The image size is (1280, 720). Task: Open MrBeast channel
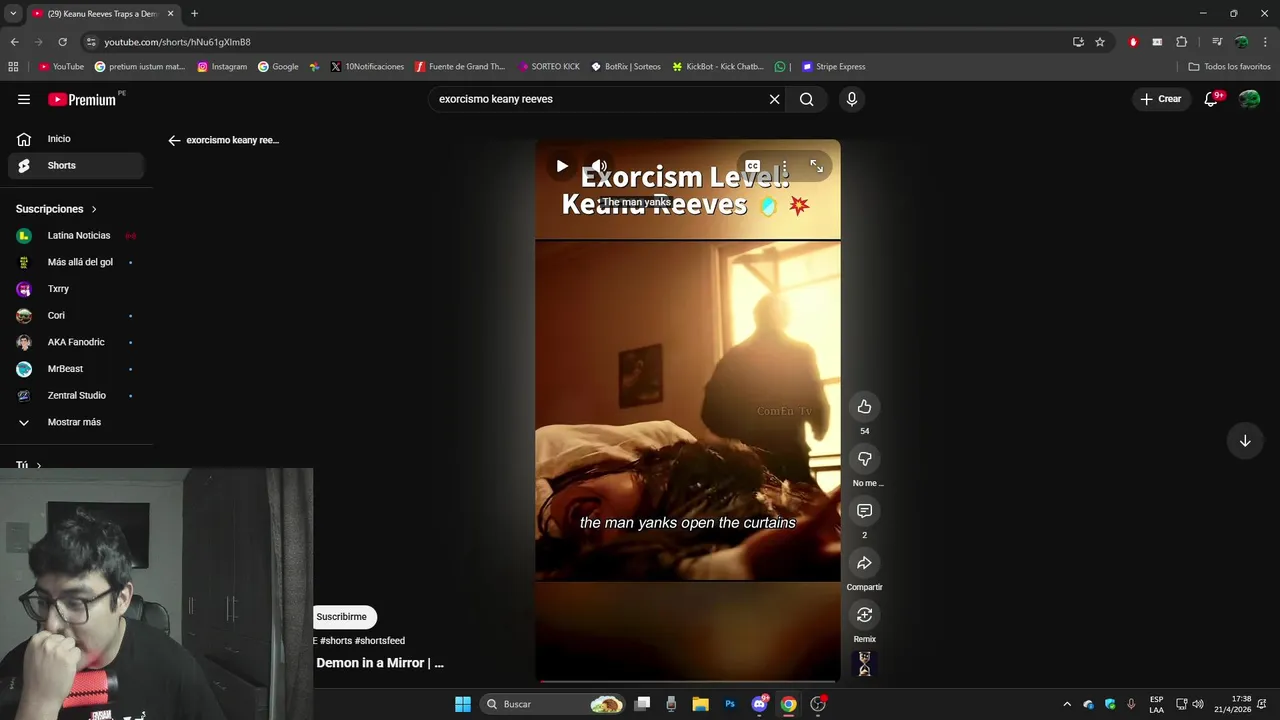(76, 369)
